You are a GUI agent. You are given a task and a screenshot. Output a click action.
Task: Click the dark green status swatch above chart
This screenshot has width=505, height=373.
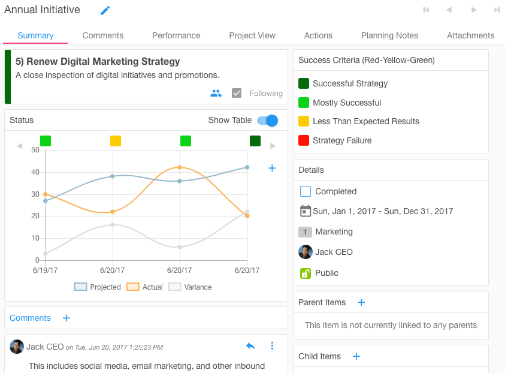tap(255, 141)
